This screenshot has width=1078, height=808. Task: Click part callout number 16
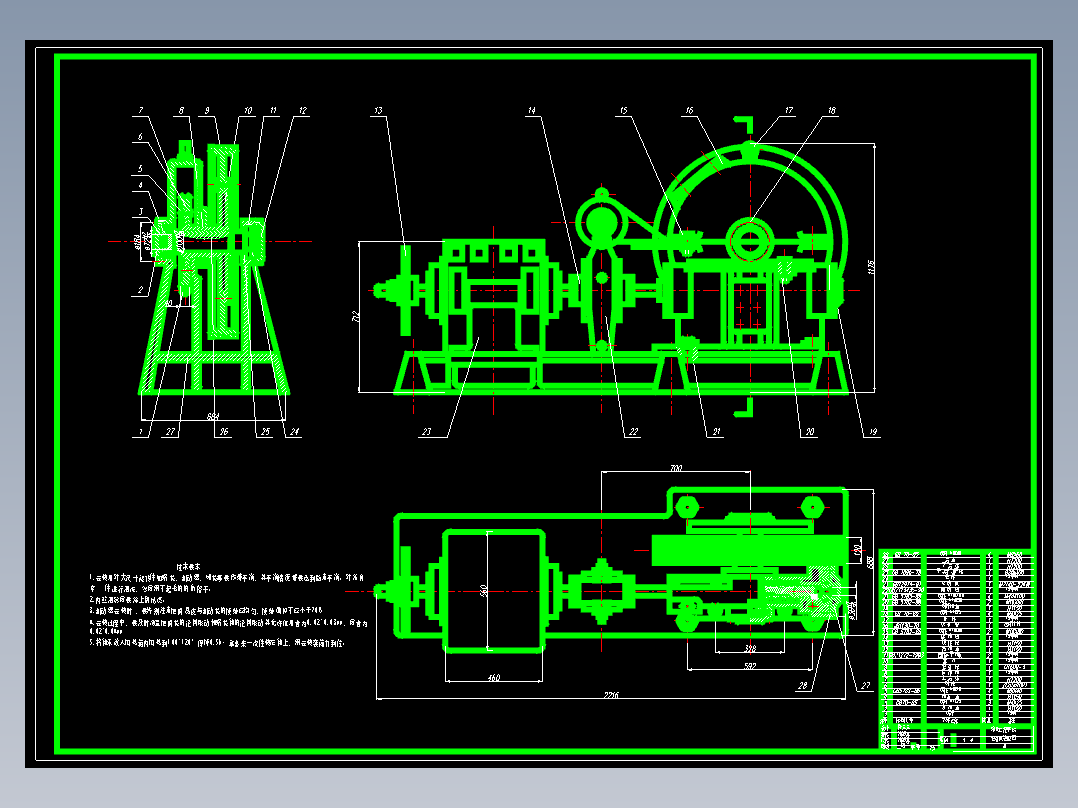pyautogui.click(x=689, y=110)
